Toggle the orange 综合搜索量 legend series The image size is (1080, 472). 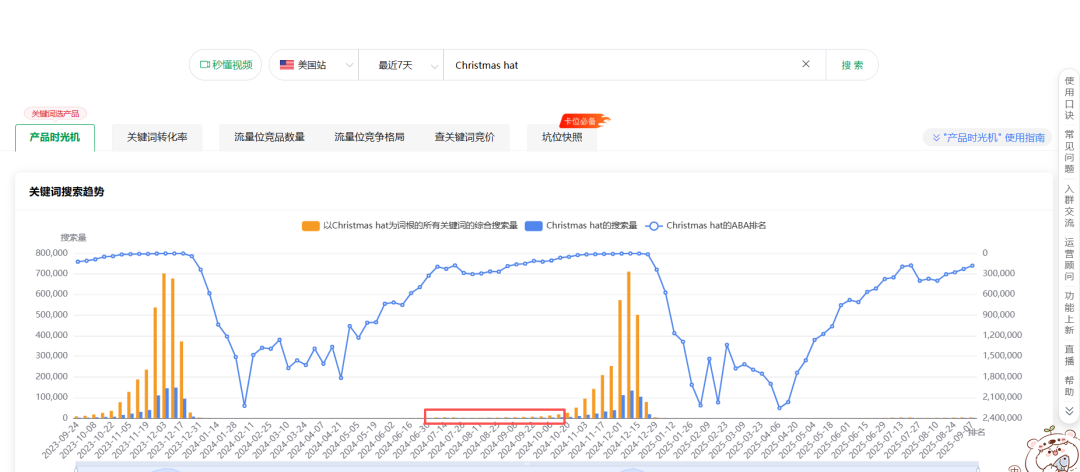point(409,225)
